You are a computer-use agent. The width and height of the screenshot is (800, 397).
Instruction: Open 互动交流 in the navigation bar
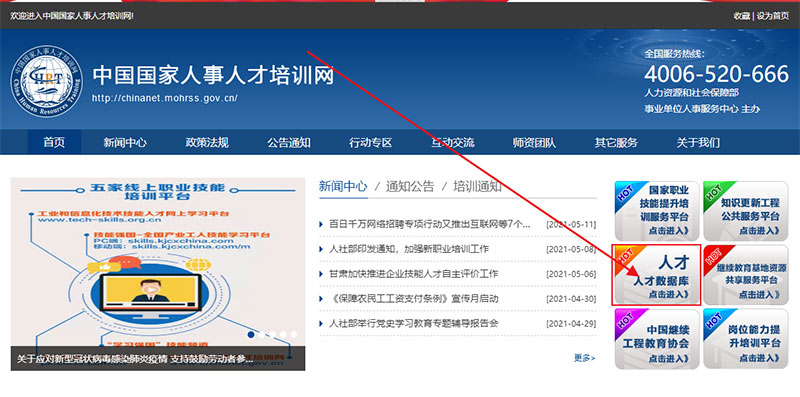[453, 142]
